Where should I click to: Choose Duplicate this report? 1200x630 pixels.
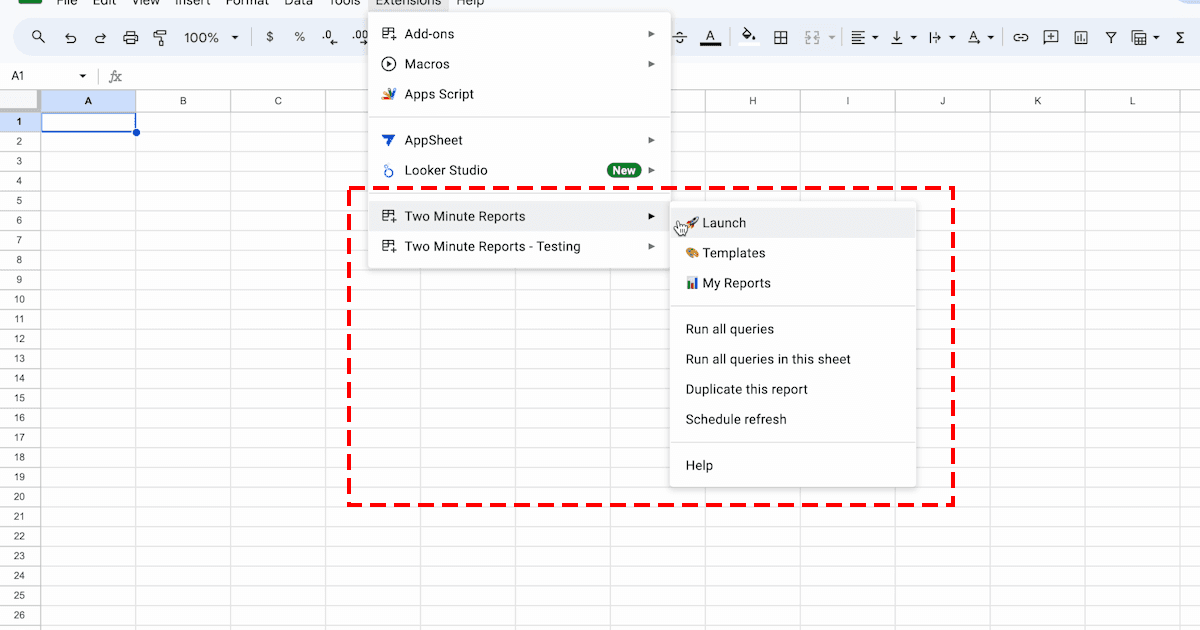coord(793,389)
